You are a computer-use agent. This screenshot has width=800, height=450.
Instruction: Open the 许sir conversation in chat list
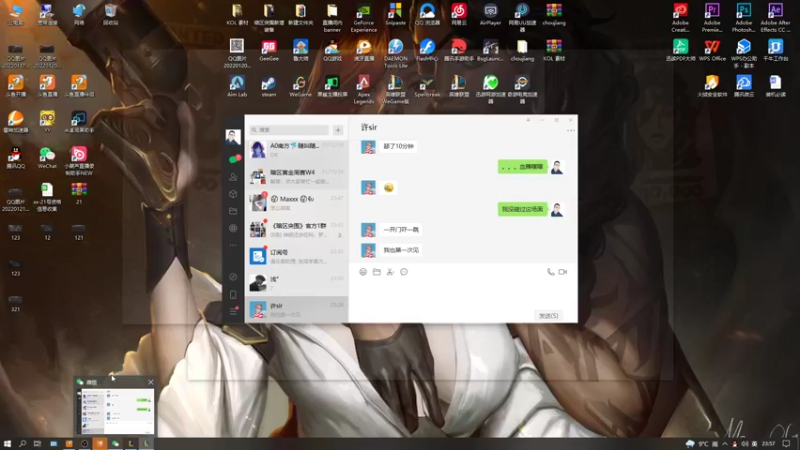click(x=296, y=309)
